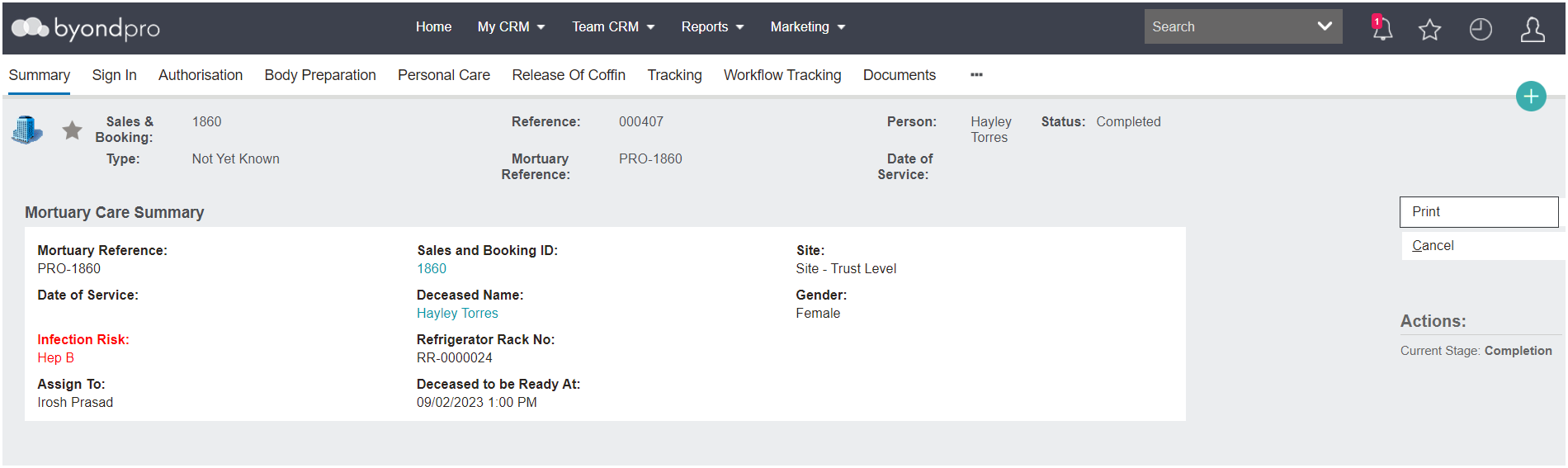Click the Mortuary Care Summary heading

(x=115, y=213)
